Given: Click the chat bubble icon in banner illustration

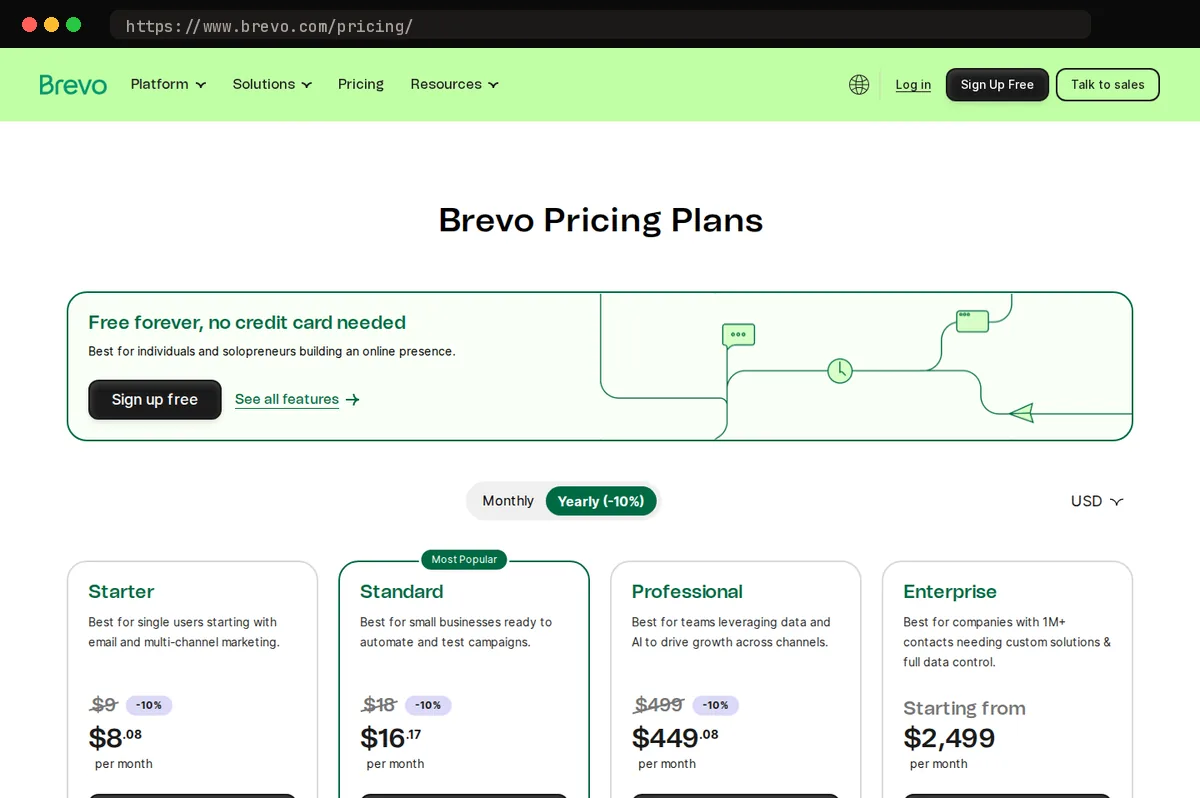Looking at the screenshot, I should (x=738, y=336).
